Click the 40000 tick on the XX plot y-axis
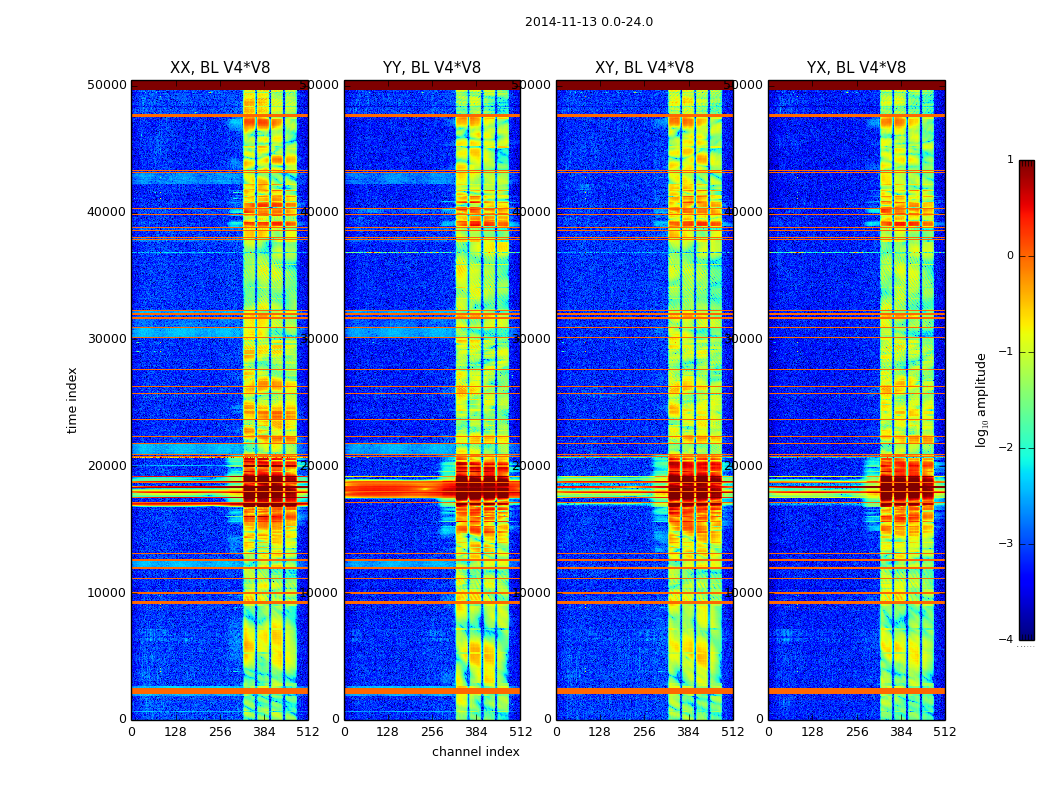Viewport: 1050px width, 800px height. [x=107, y=212]
